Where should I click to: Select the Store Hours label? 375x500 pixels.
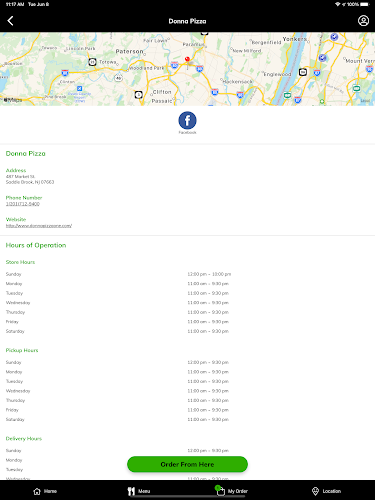pos(20,262)
